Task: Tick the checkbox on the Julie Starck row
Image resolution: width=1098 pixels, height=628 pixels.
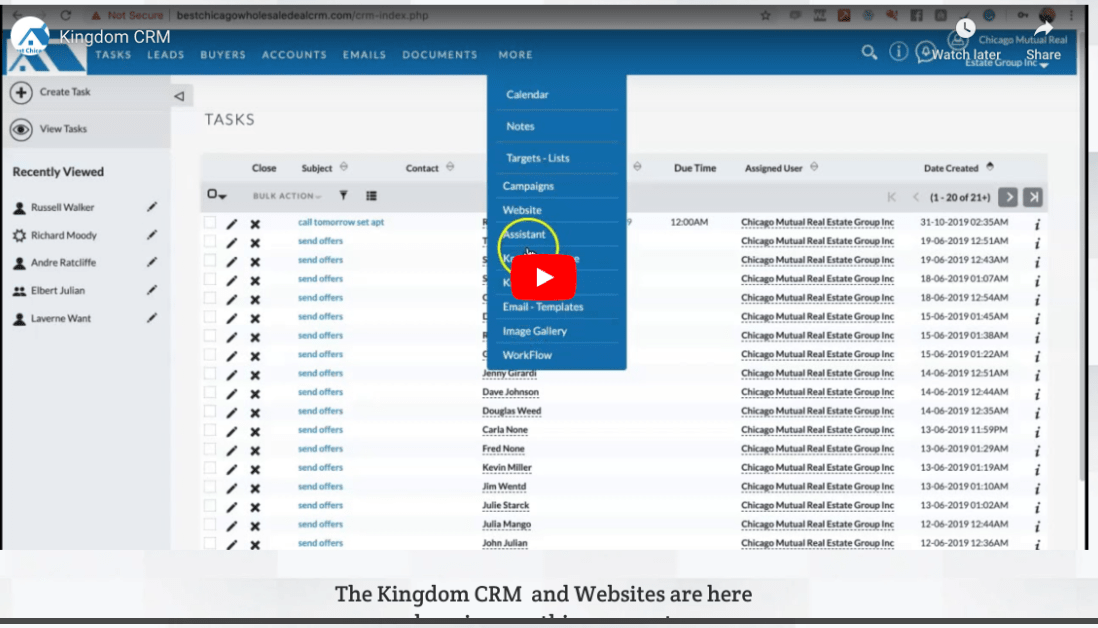Action: pos(210,506)
